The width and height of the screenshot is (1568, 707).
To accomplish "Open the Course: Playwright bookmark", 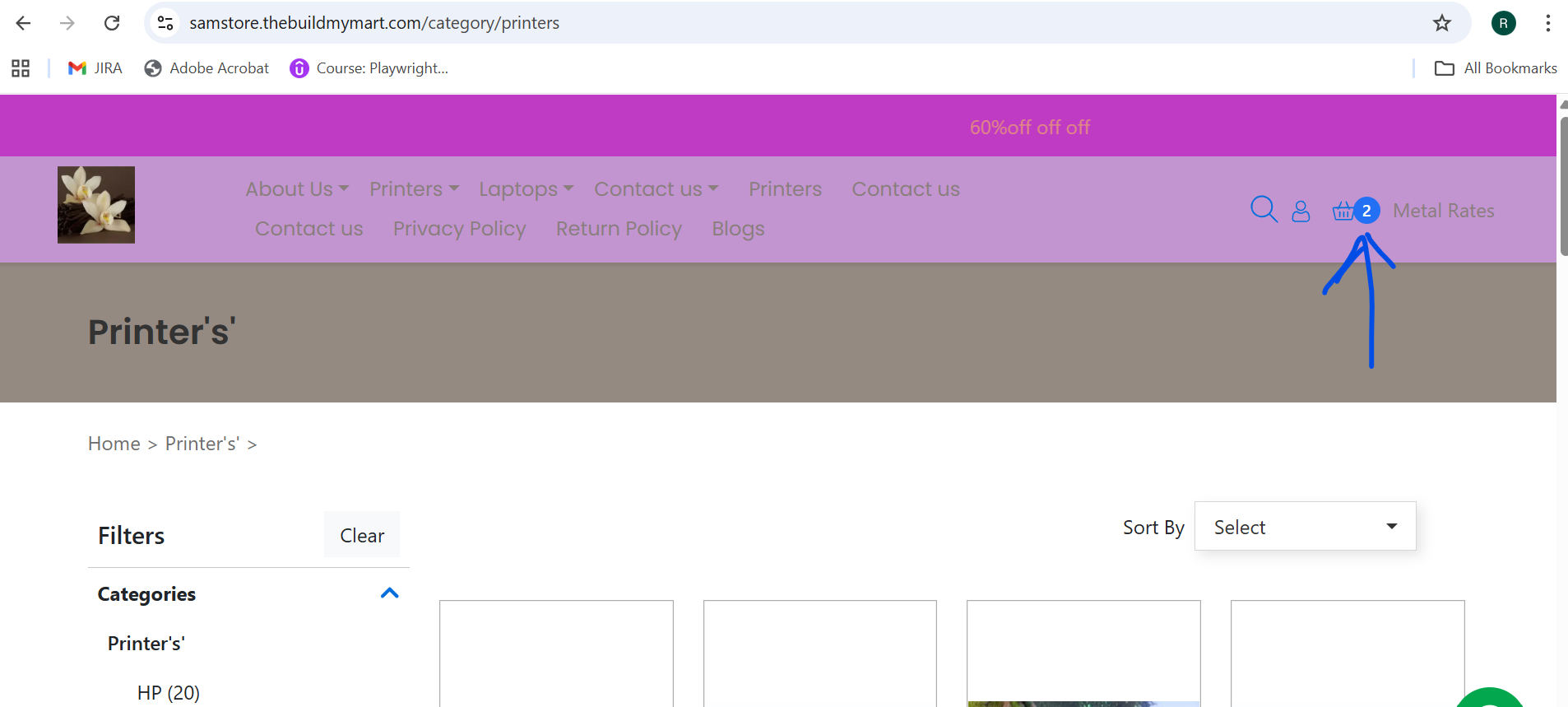I will pos(369,68).
